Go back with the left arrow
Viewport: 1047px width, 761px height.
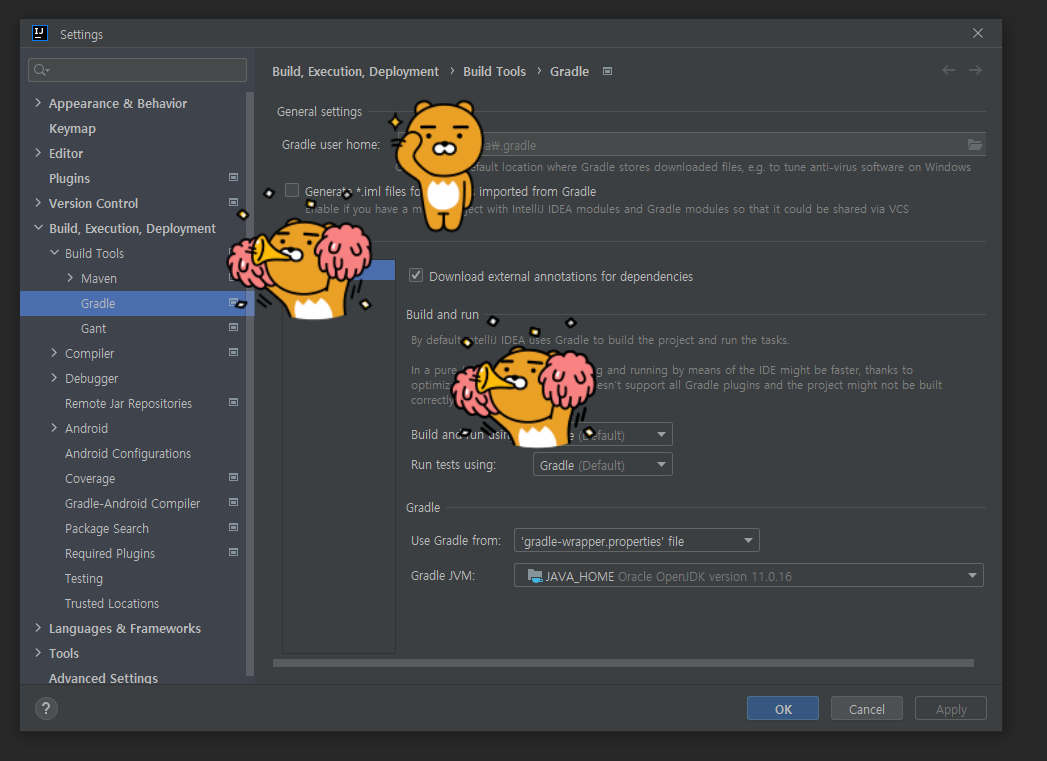pyautogui.click(x=948, y=70)
